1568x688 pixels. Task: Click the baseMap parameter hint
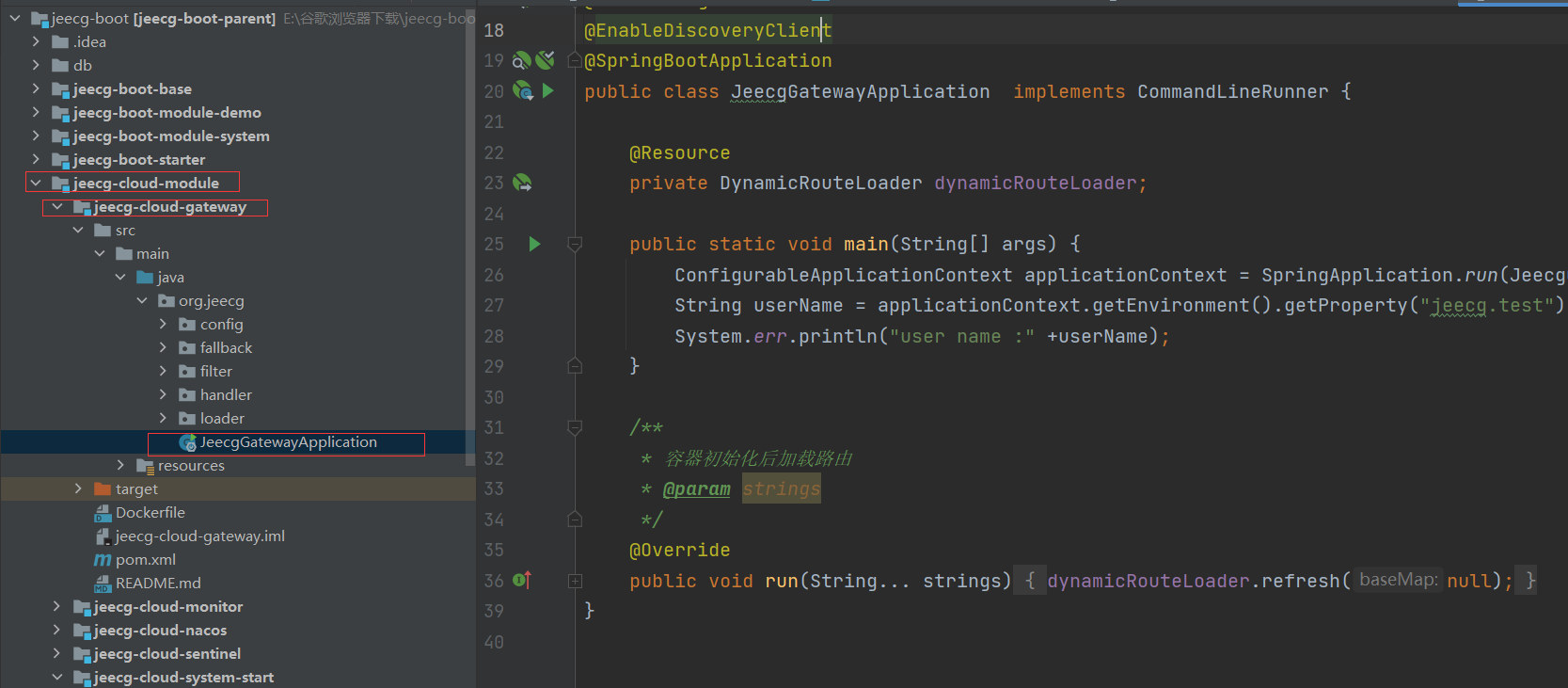coord(1399,580)
